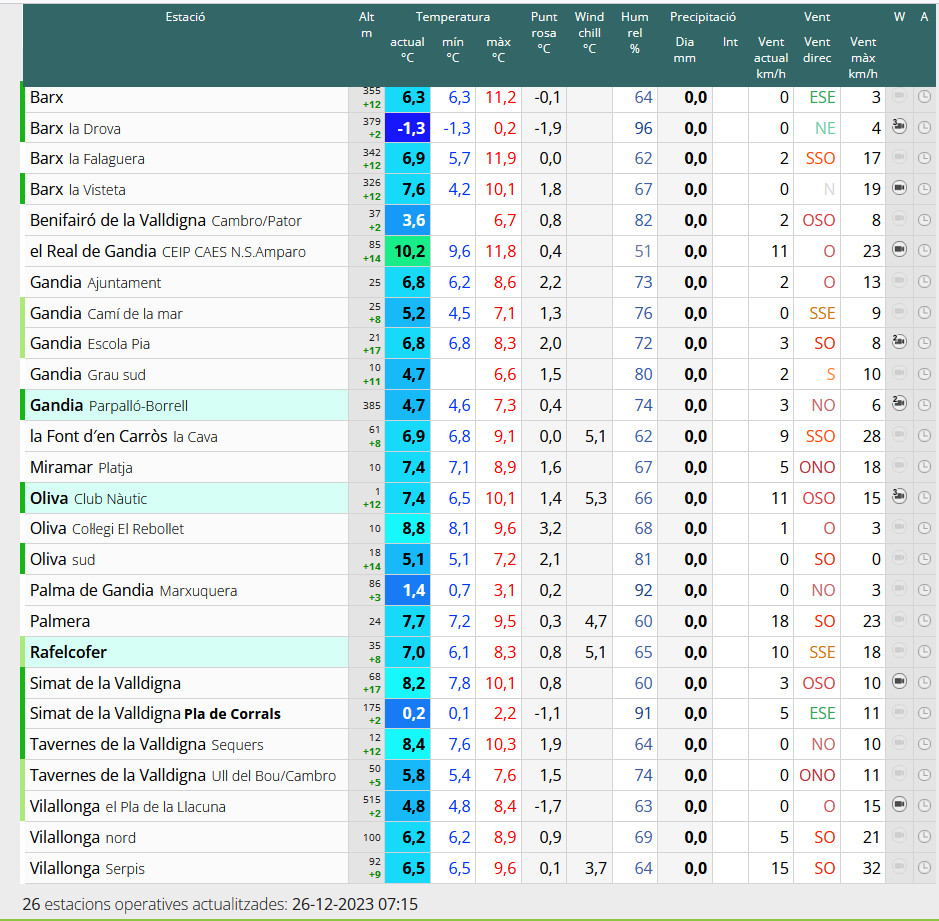The image size is (939, 921).
Task: Show webcam for Gandia Parpalló-Borrell
Action: click(x=899, y=404)
